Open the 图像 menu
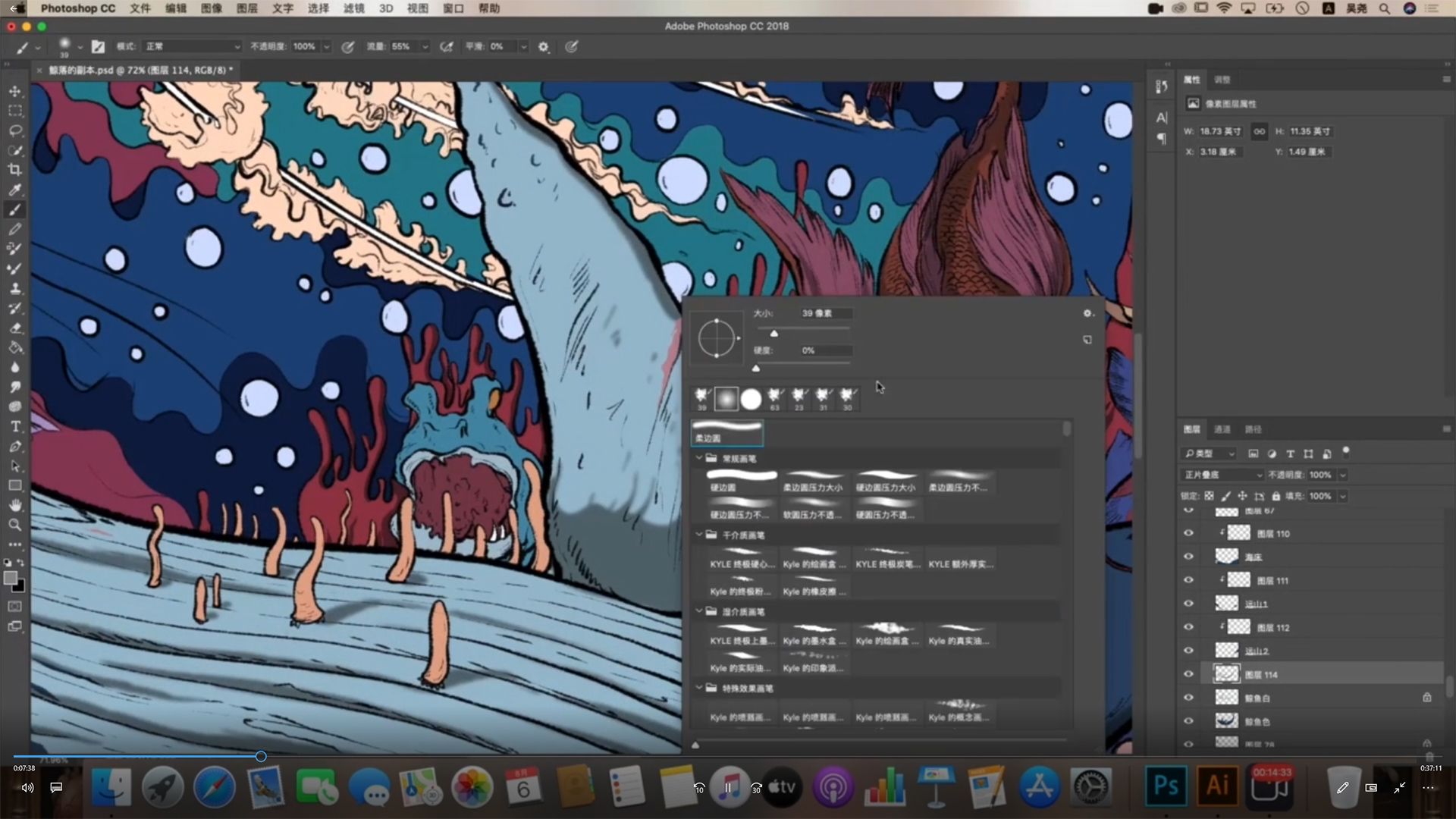The image size is (1456, 819). tap(212, 8)
